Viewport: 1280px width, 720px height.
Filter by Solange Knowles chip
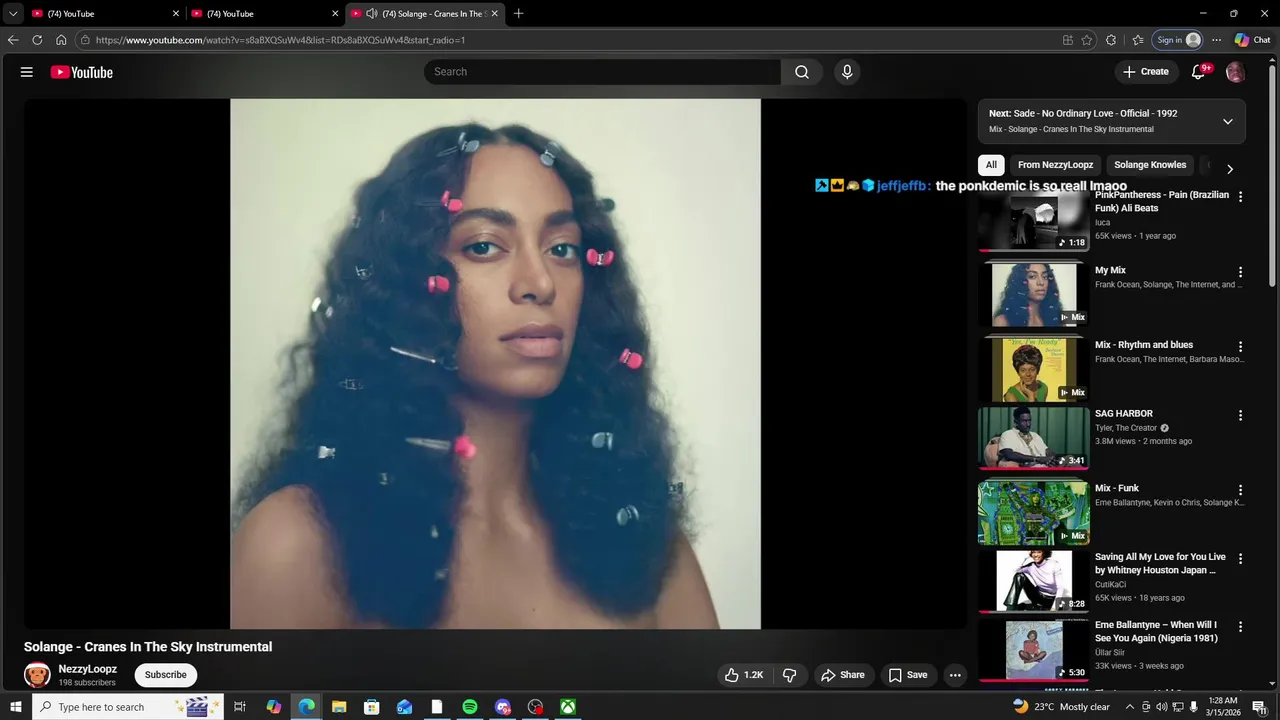pos(1150,165)
